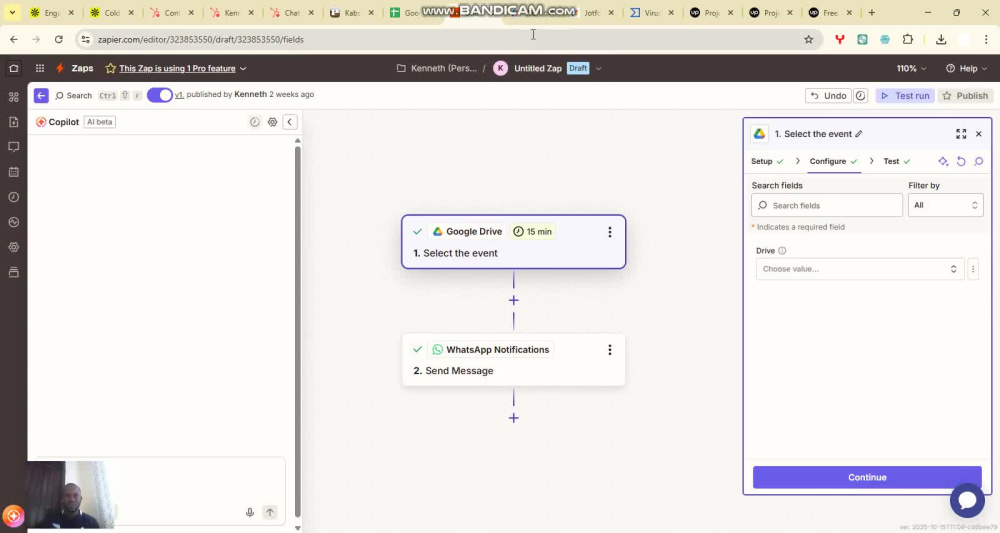Open first left sidebar icon below home
The height and width of the screenshot is (533, 1000).
pyautogui.click(x=13, y=97)
